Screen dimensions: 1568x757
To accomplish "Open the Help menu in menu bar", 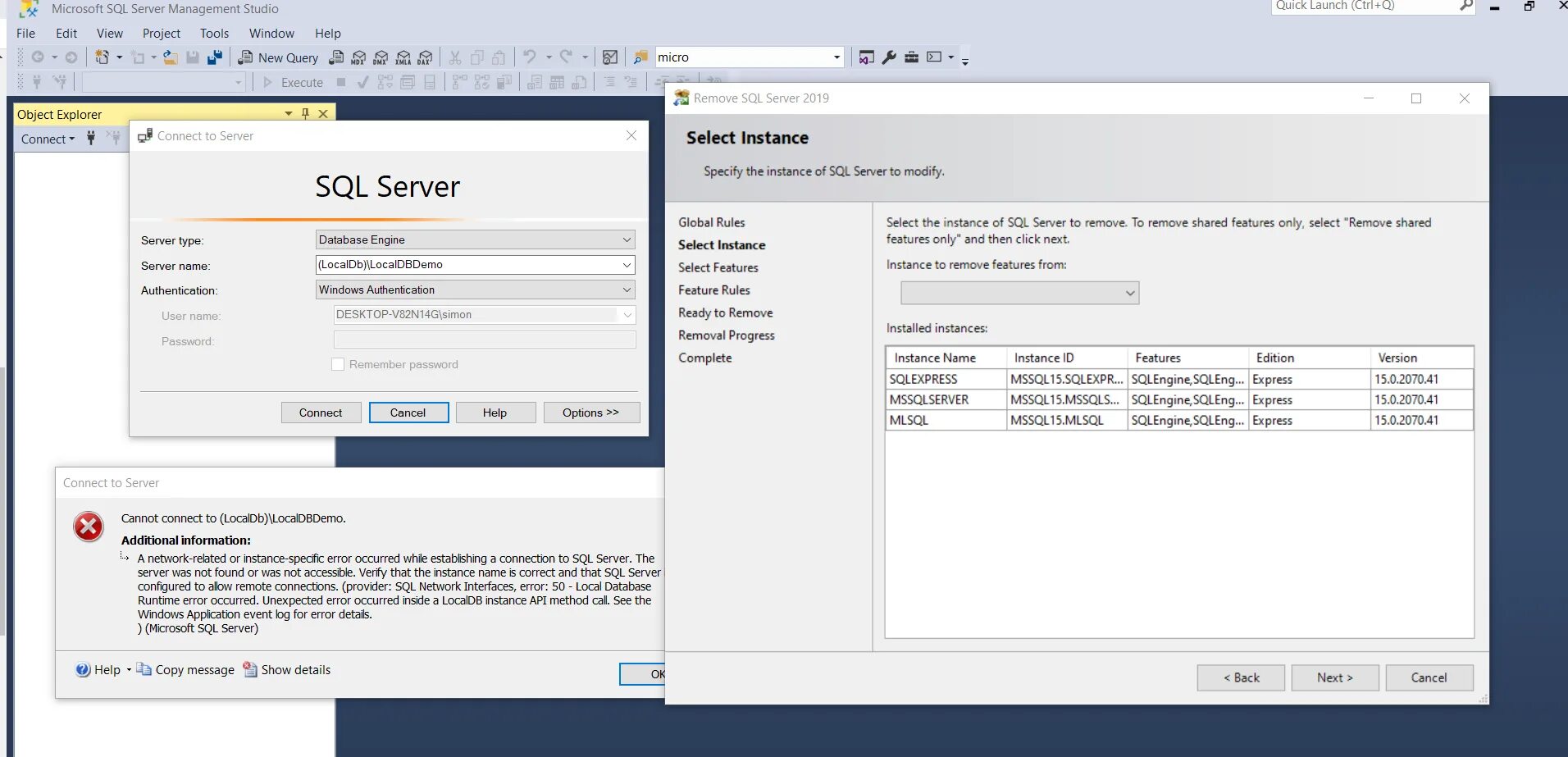I will click(x=328, y=34).
